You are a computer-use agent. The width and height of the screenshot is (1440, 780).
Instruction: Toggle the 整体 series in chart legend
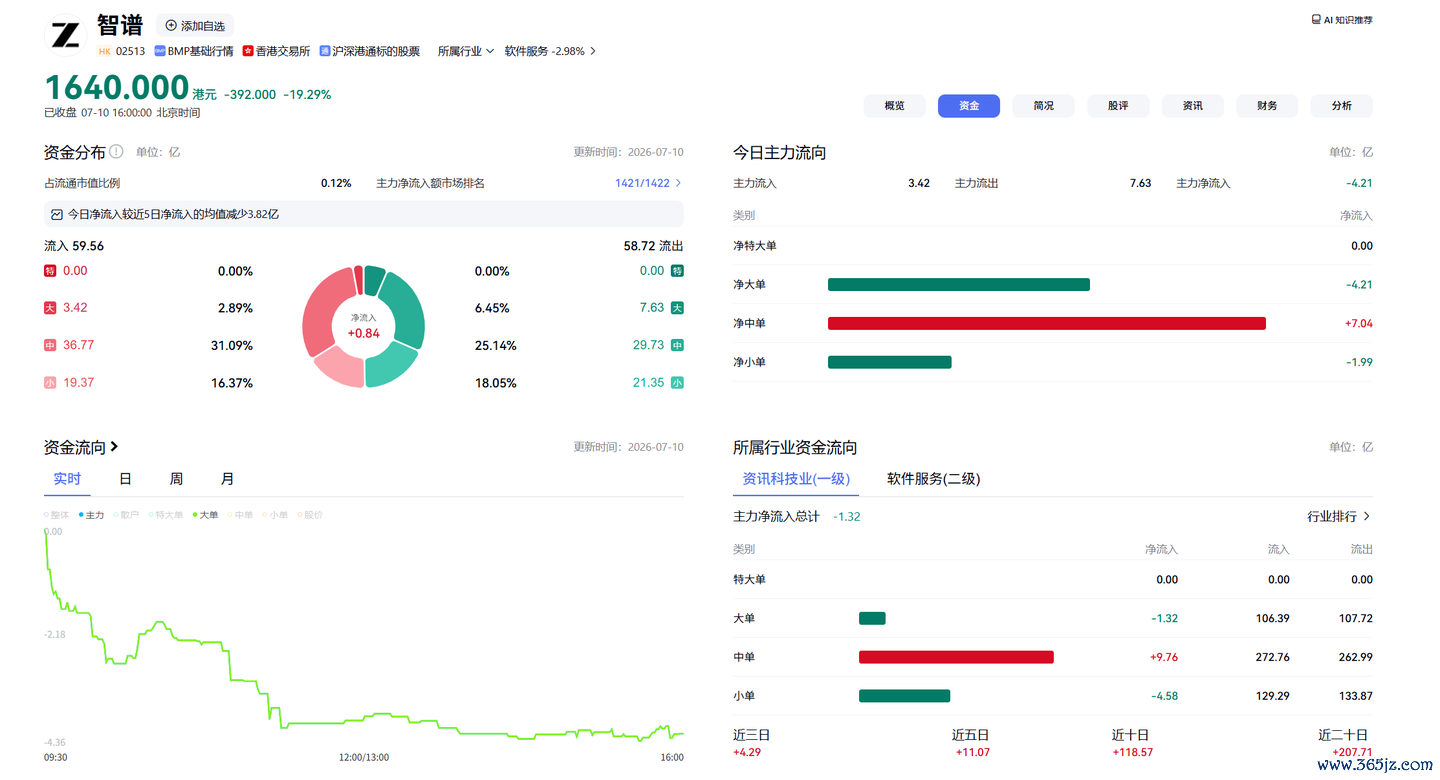tap(57, 515)
